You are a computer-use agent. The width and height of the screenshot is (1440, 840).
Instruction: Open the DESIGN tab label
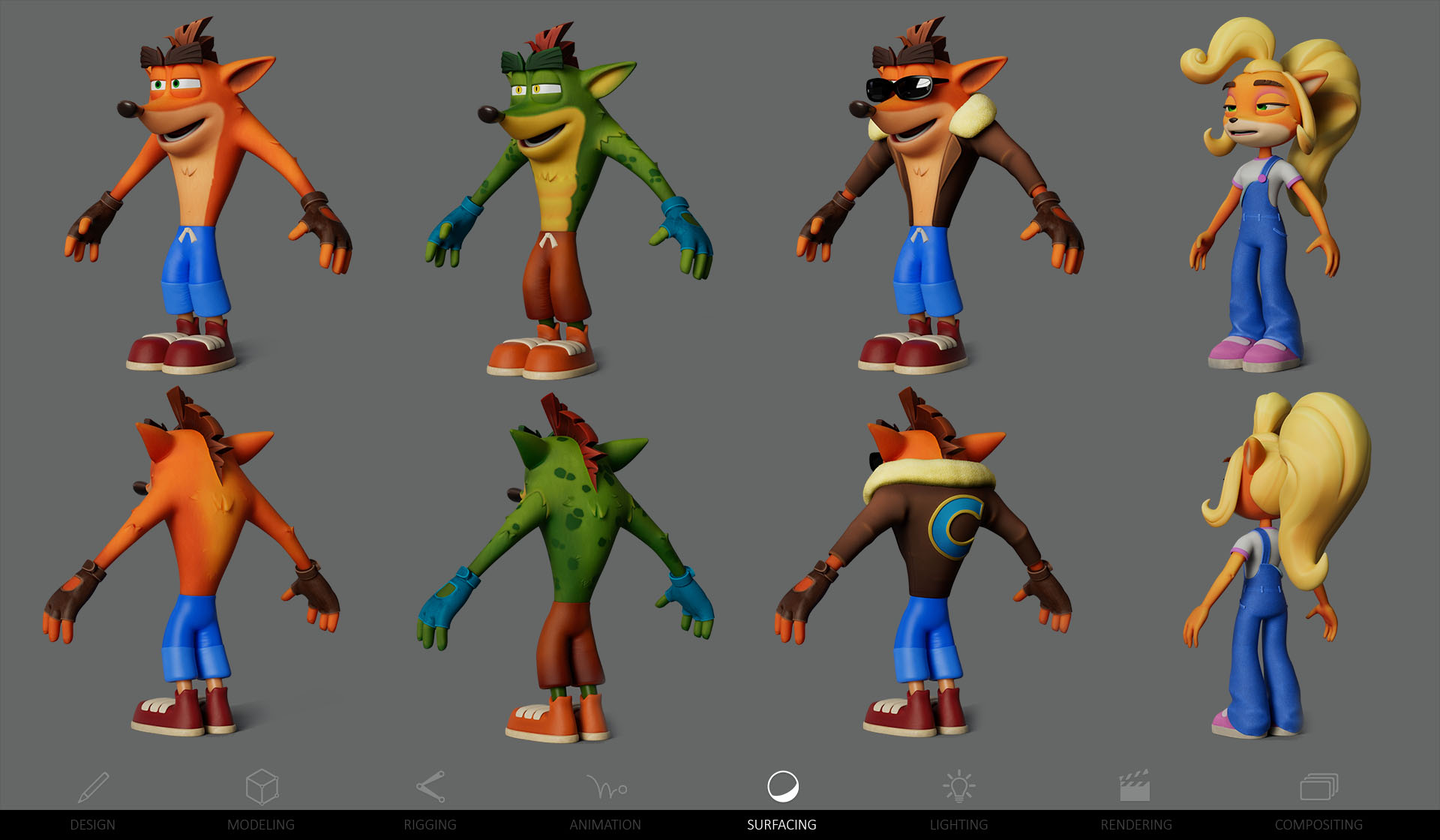[x=93, y=825]
